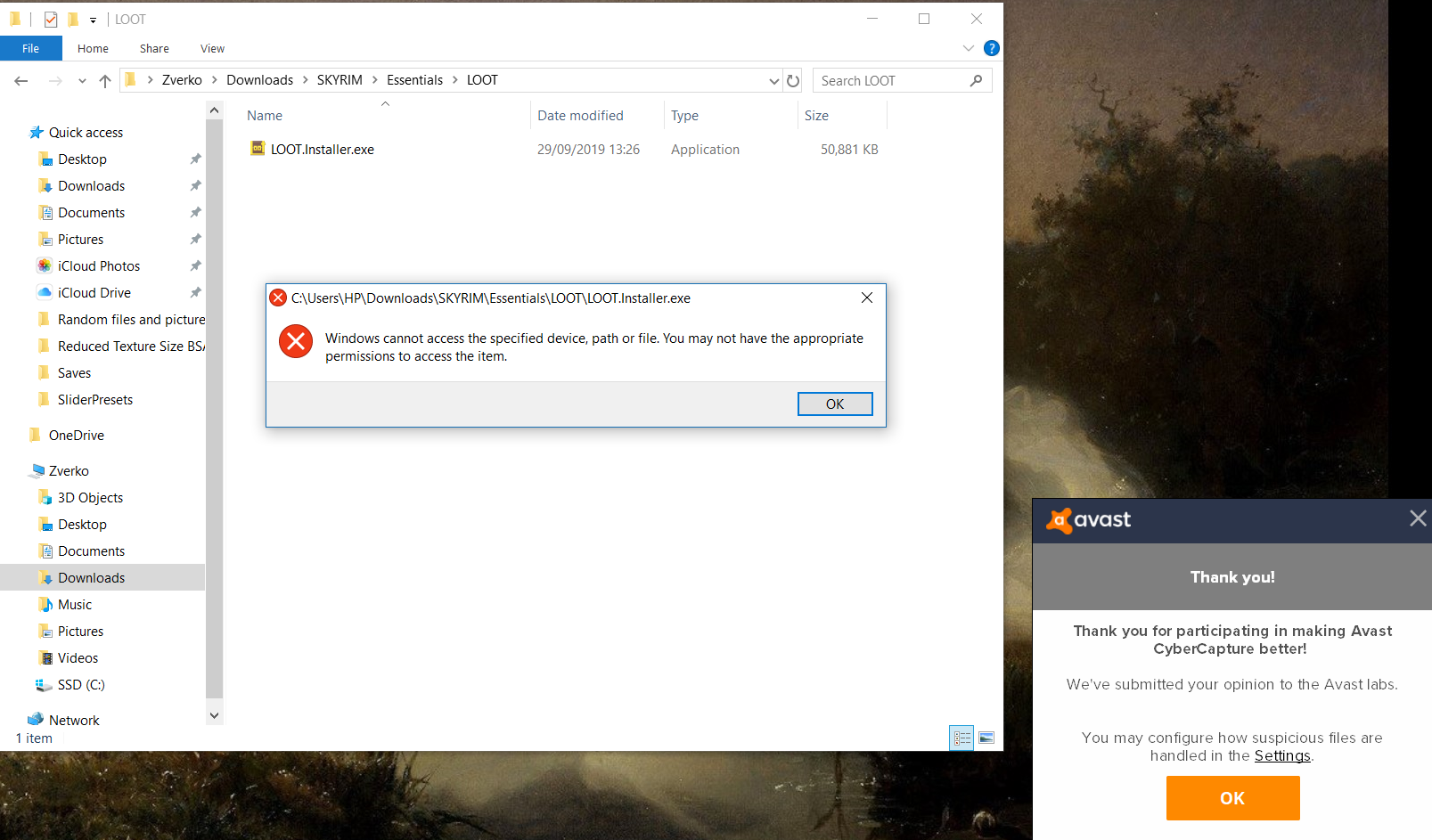Open Network in navigation pane
1432x840 pixels.
(74, 721)
